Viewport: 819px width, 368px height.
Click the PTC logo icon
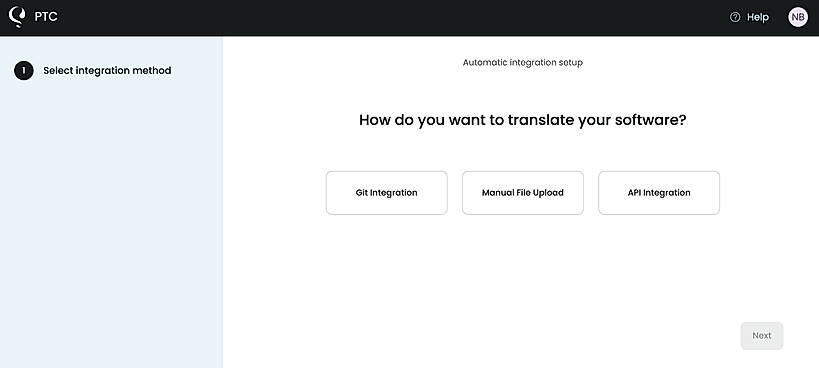17,17
